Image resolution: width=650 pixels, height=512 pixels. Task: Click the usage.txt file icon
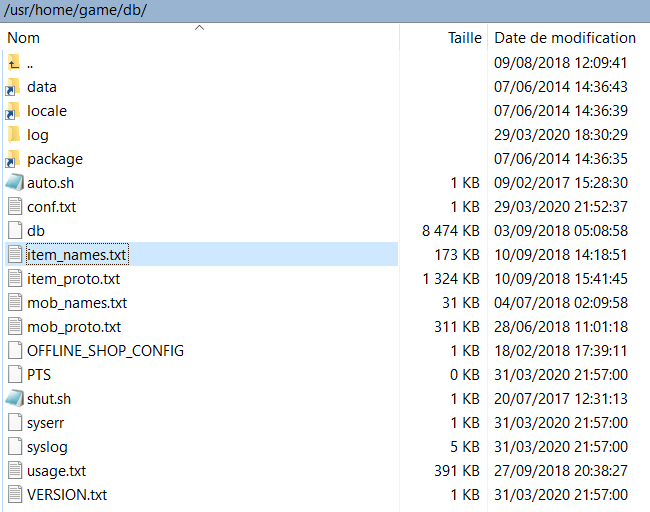click(x=15, y=471)
